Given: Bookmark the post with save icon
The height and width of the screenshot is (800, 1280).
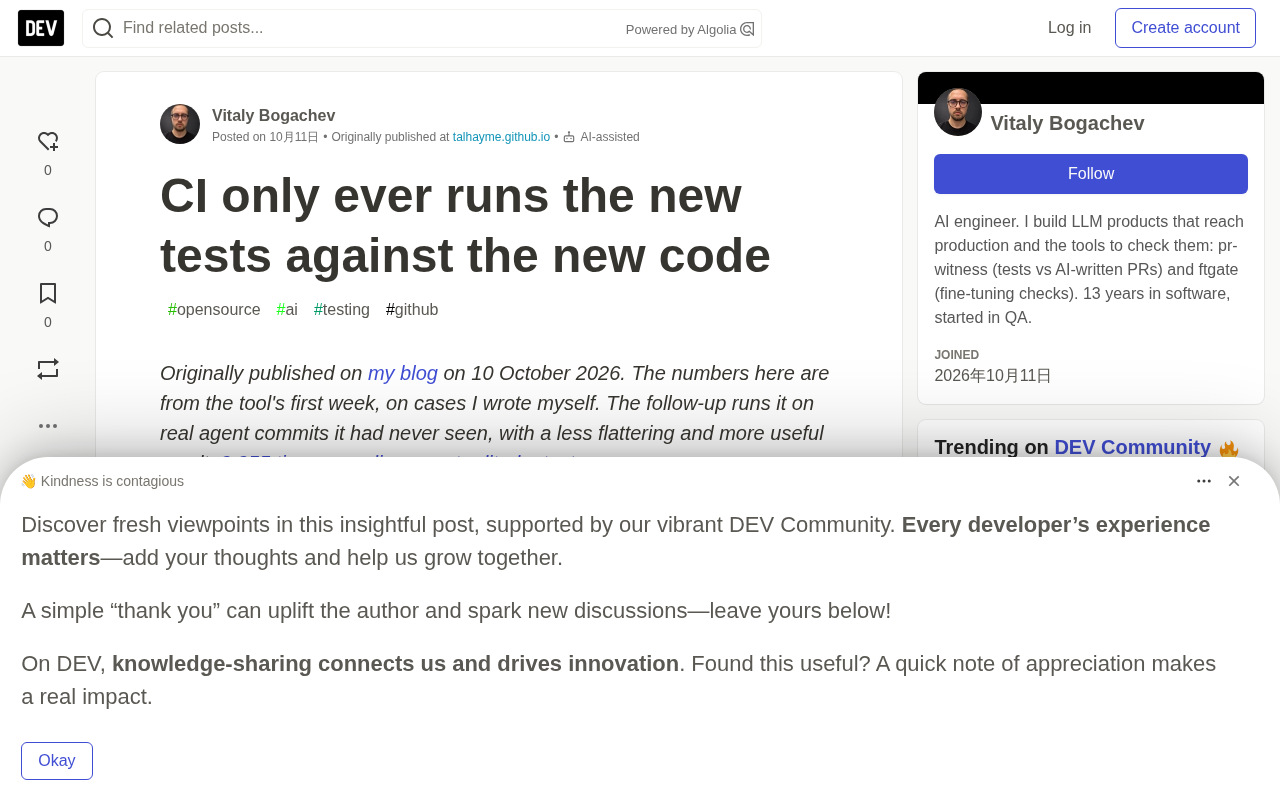Looking at the screenshot, I should [x=48, y=293].
